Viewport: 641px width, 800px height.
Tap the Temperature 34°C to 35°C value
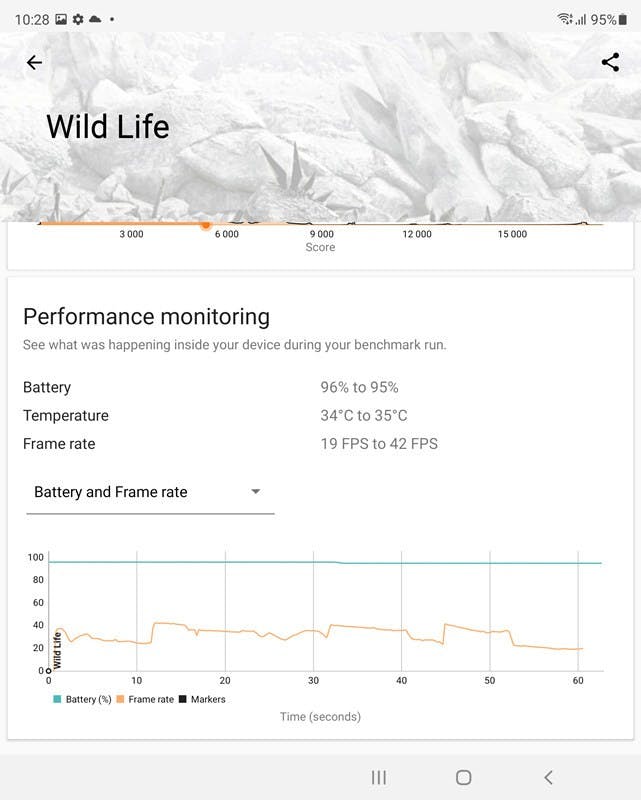coord(364,416)
